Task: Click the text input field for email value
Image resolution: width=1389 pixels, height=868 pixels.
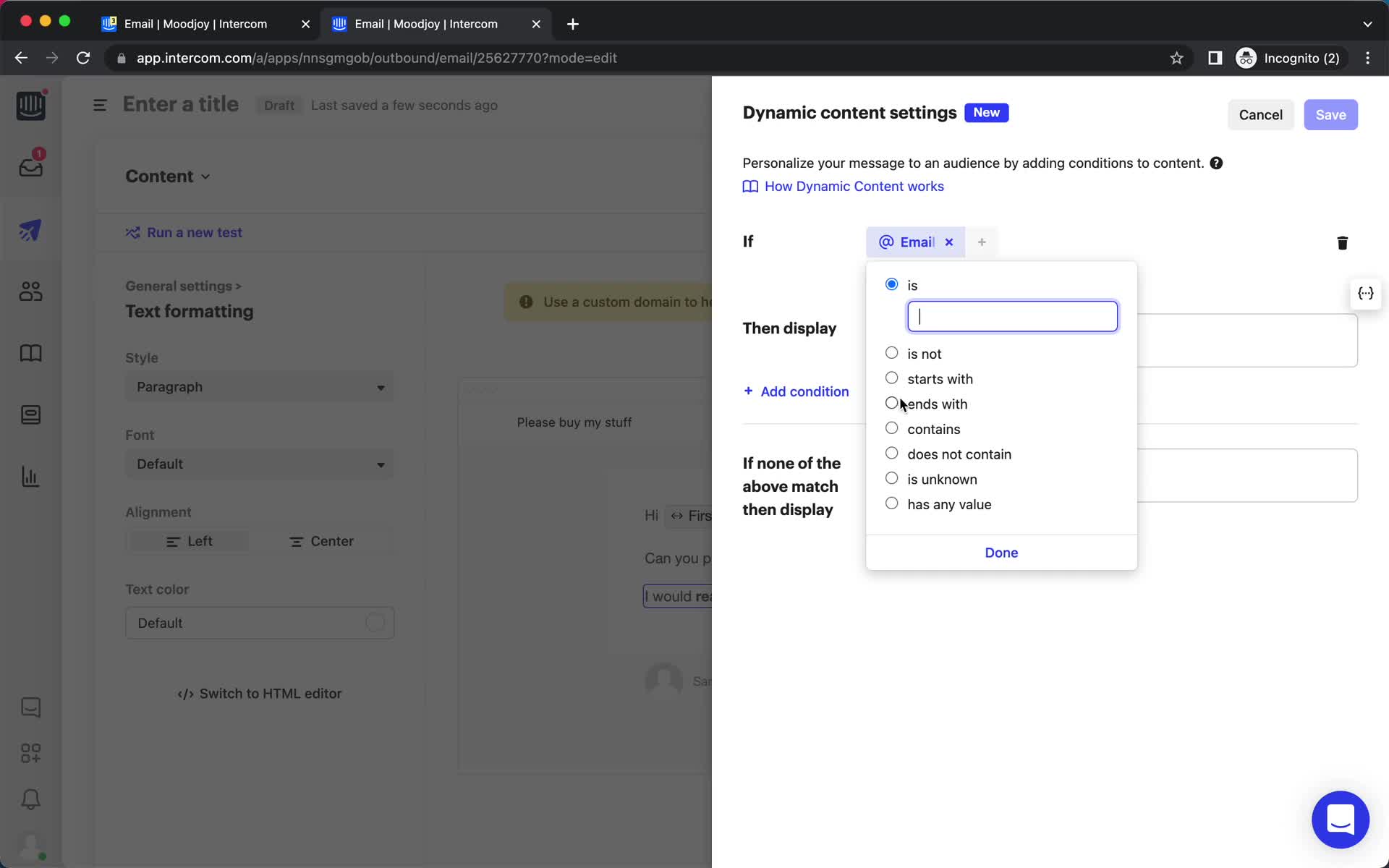Action: [x=1012, y=316]
